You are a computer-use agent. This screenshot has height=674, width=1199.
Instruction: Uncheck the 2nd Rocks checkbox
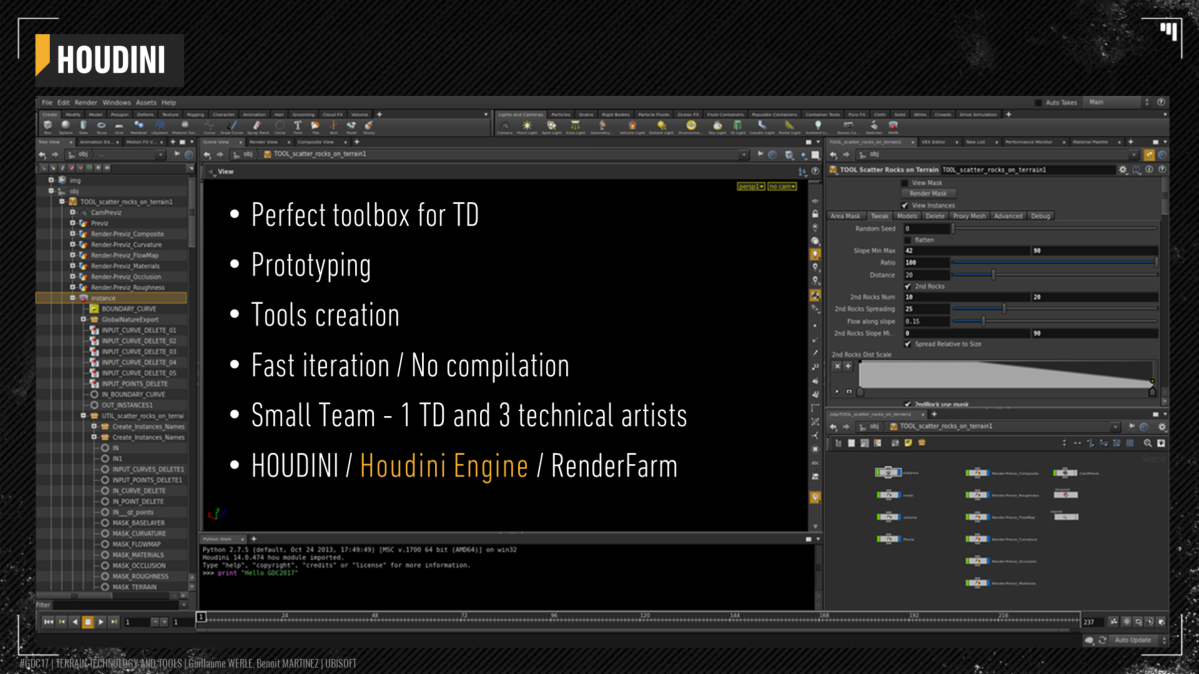[908, 286]
